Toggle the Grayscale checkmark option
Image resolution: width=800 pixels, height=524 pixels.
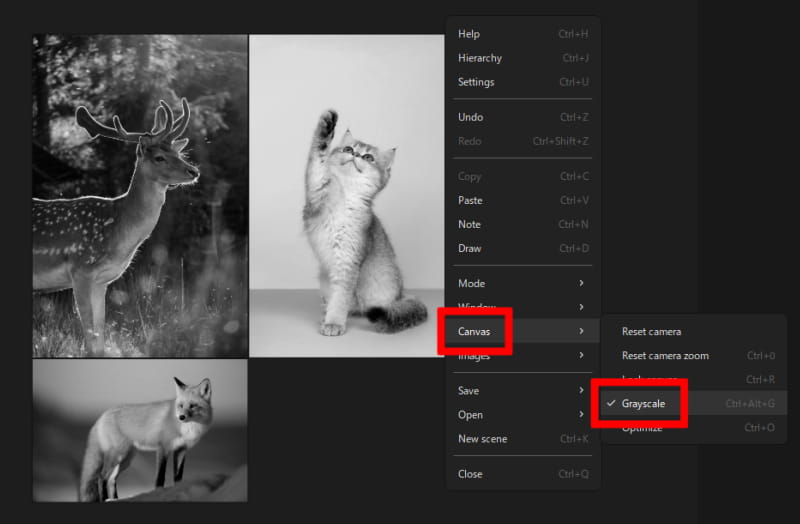[643, 404]
